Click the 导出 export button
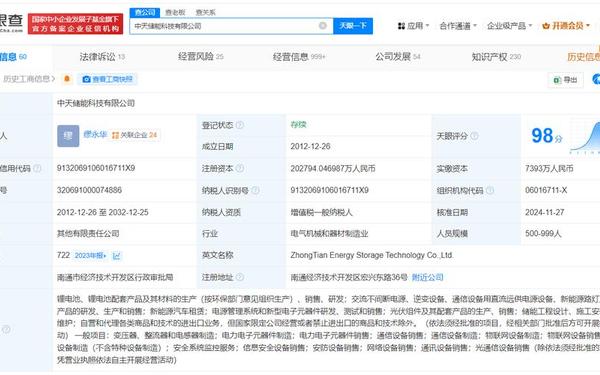Image resolution: width=600 pixels, height=375 pixels. click(x=565, y=80)
